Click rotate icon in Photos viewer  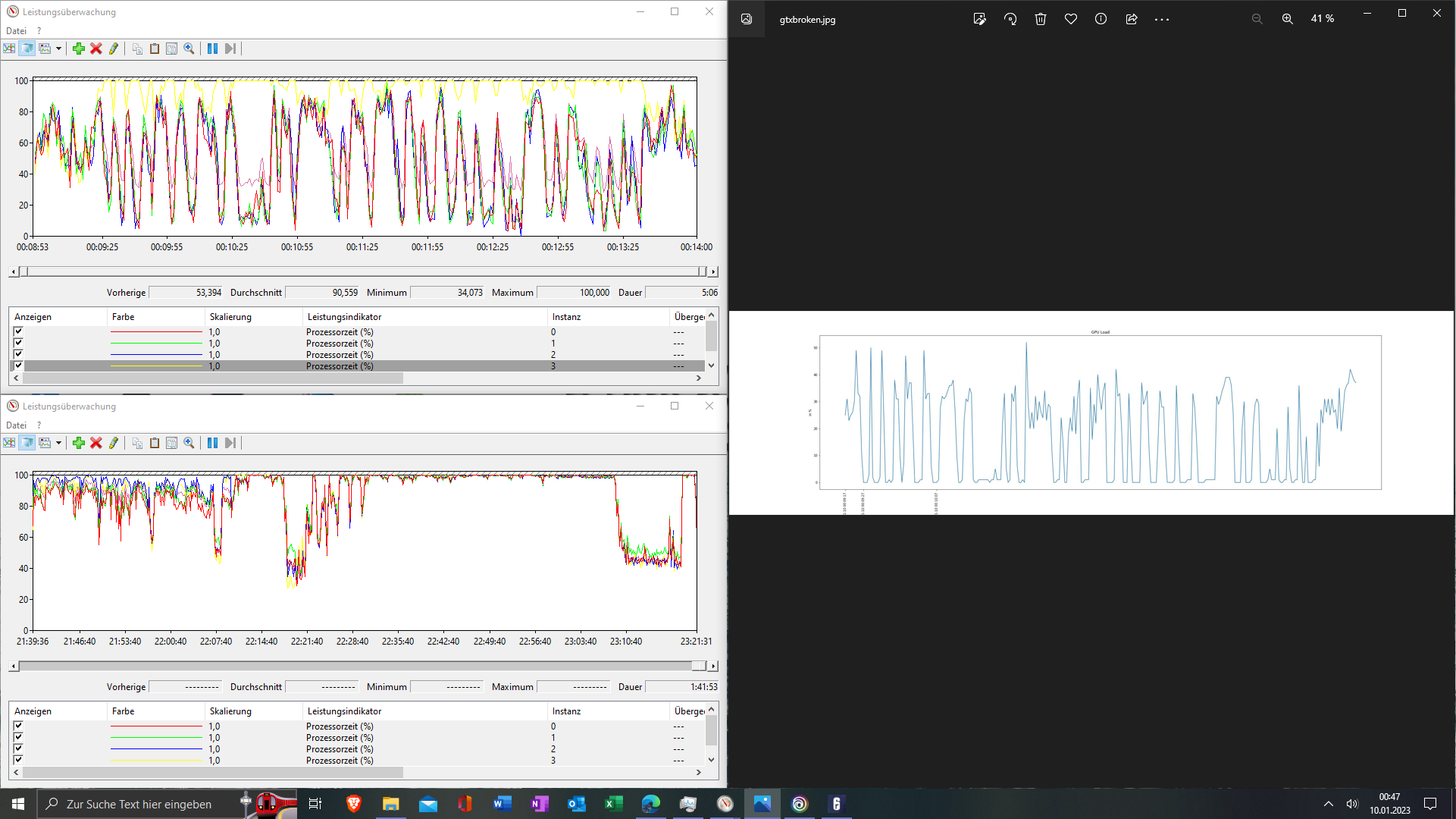point(1010,19)
